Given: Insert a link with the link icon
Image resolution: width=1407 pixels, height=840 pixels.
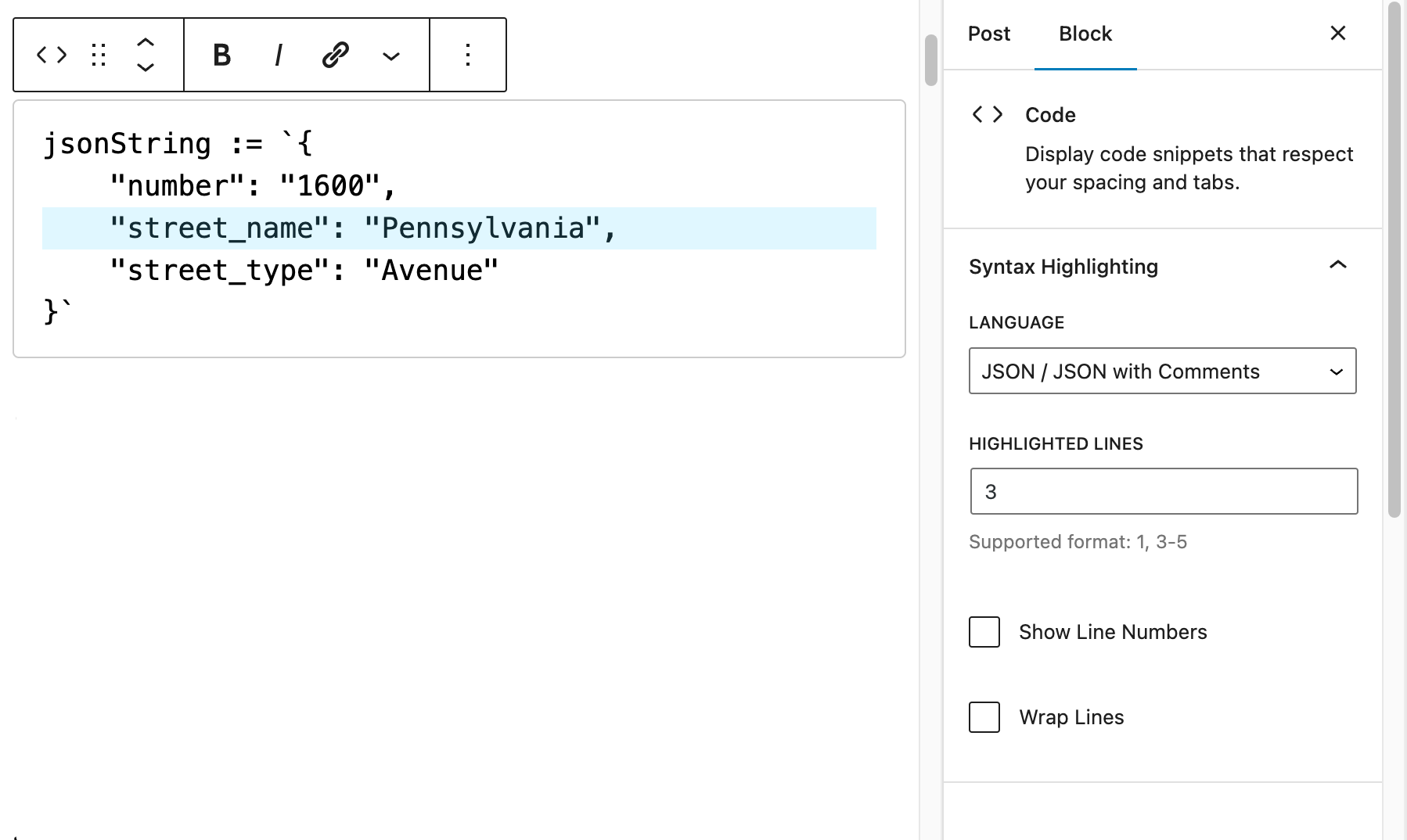Looking at the screenshot, I should point(335,55).
